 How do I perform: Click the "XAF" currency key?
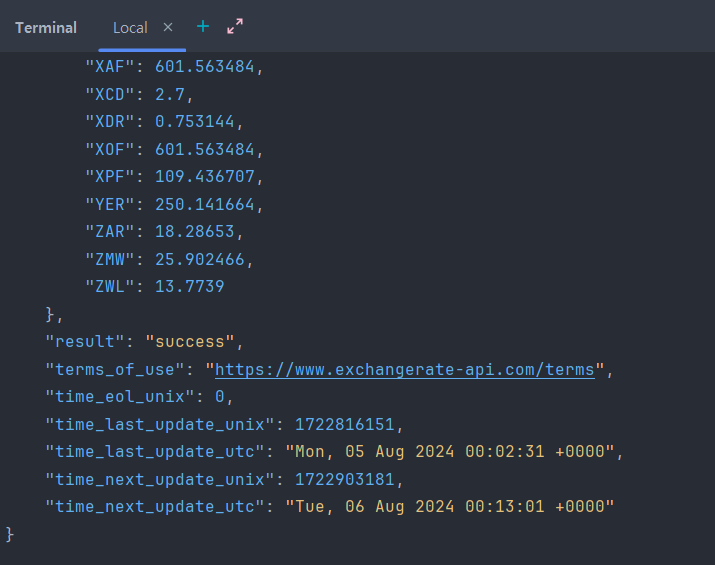110,67
